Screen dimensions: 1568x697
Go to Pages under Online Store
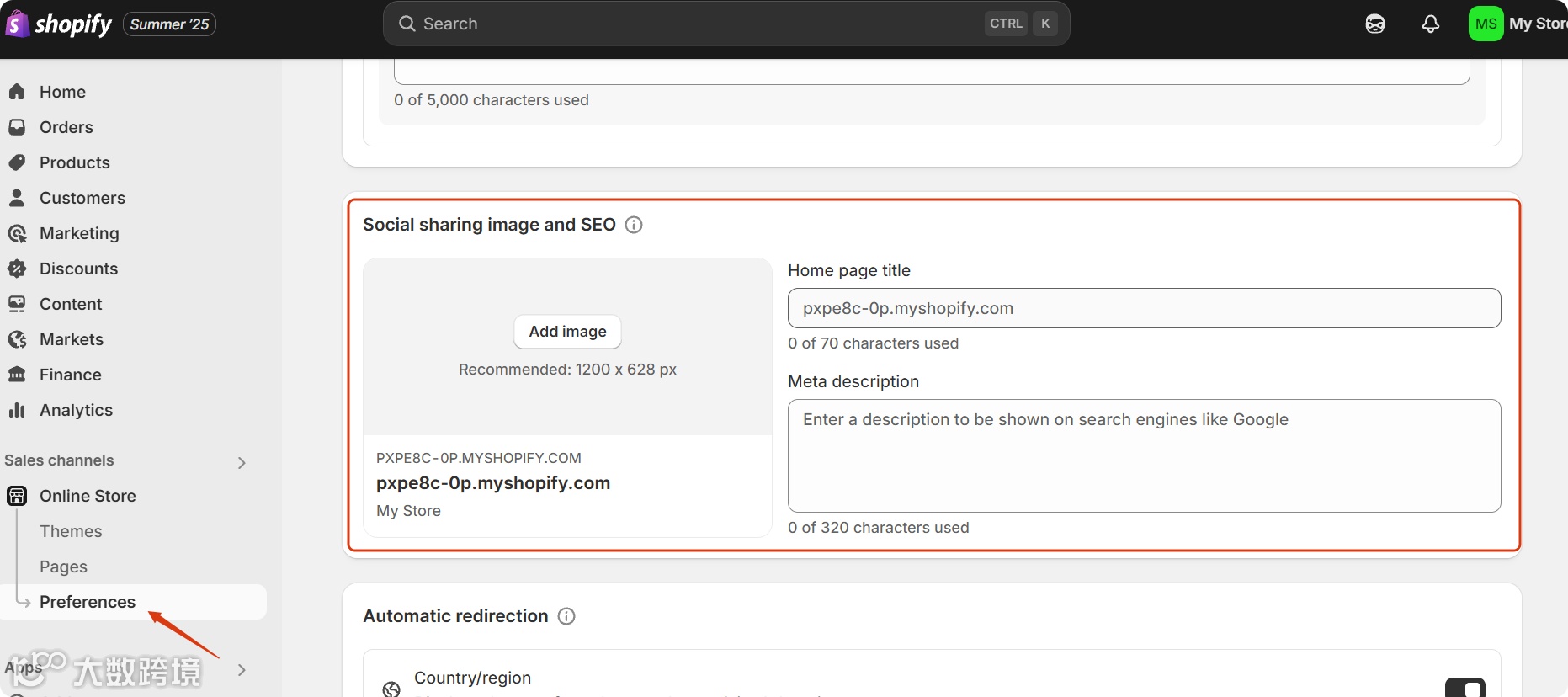pos(63,567)
